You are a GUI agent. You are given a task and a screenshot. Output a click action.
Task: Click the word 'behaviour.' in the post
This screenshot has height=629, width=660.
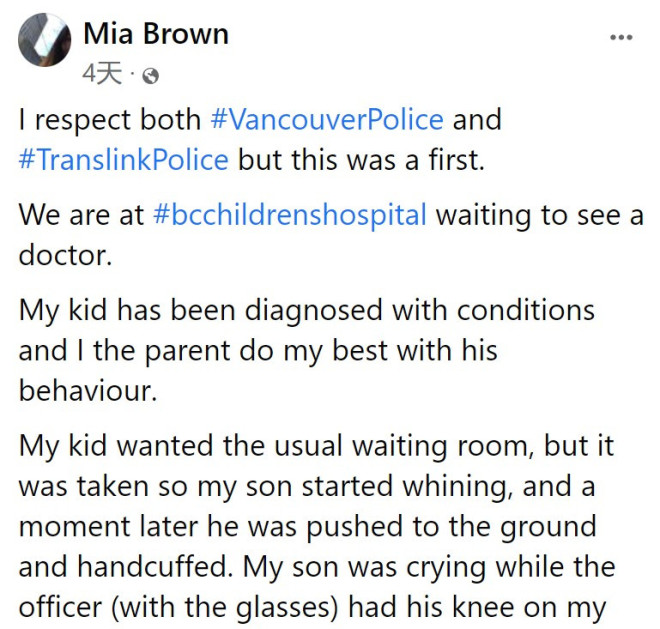(88, 391)
